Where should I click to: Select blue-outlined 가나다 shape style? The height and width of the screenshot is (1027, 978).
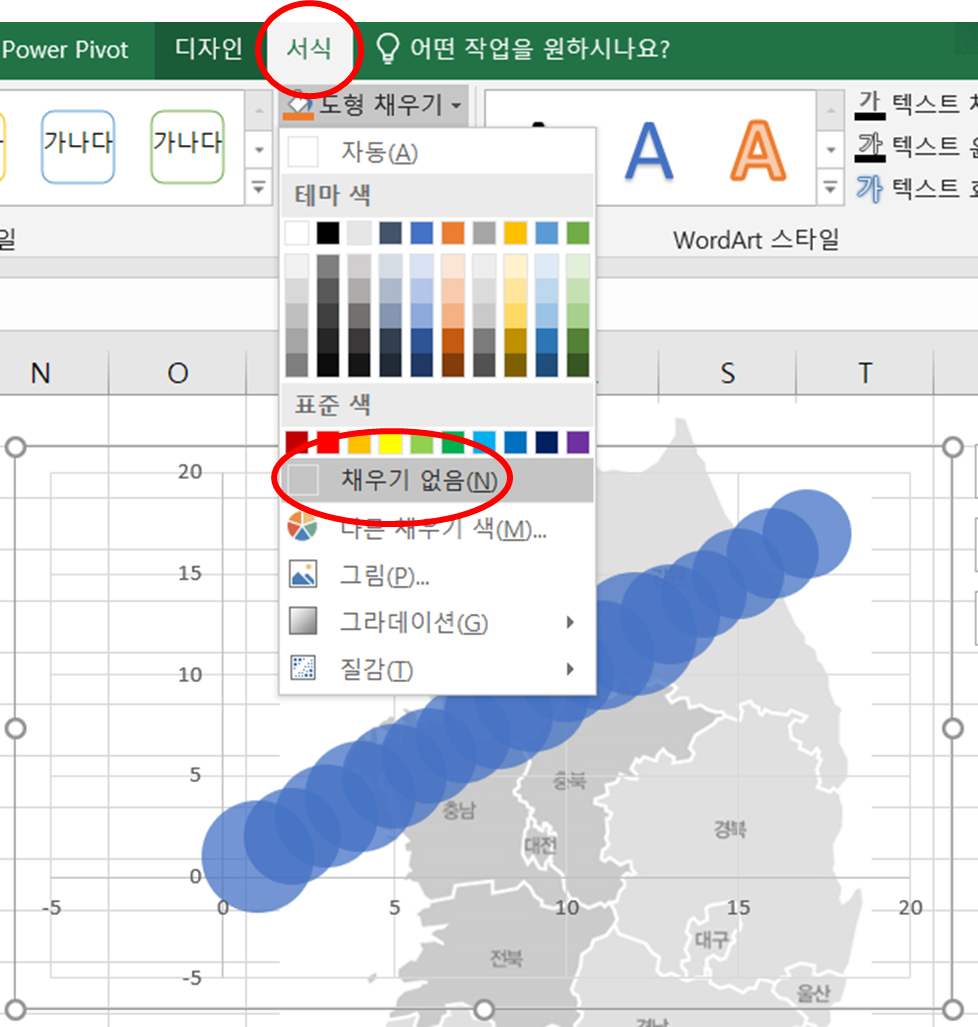tap(78, 146)
